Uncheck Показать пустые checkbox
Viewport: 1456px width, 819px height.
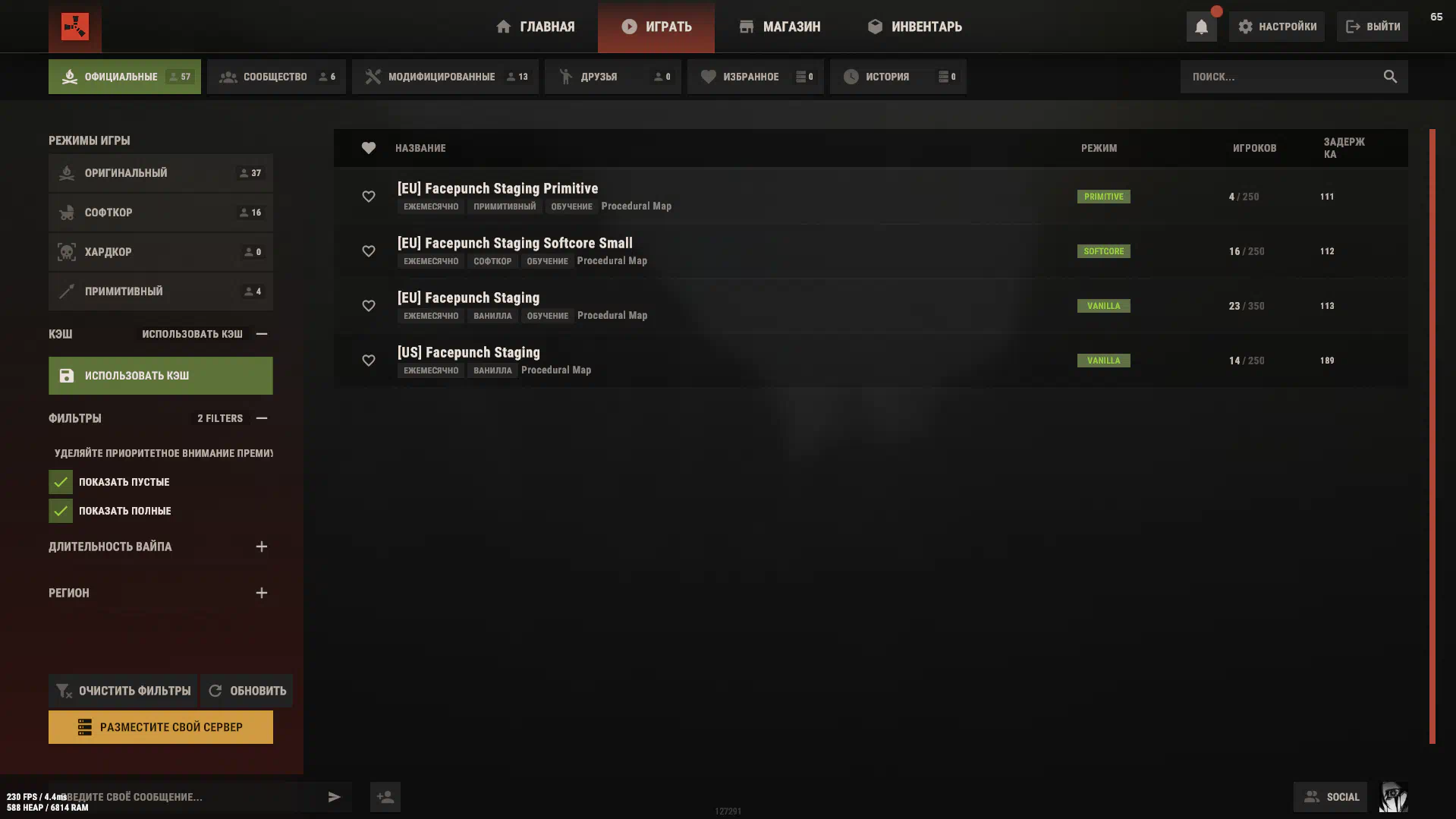(61, 482)
